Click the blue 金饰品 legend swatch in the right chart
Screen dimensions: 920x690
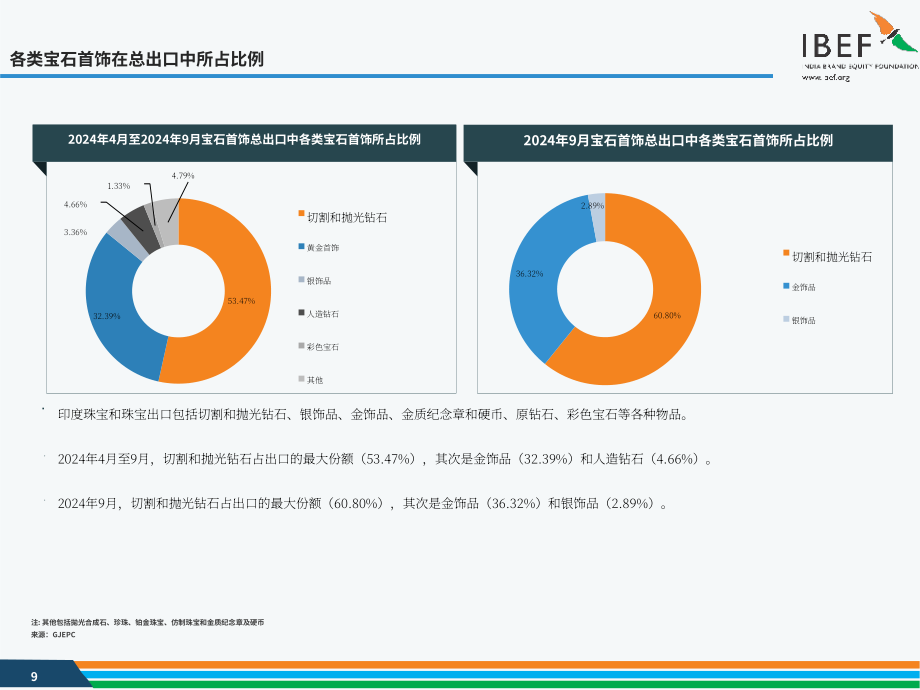(x=786, y=286)
